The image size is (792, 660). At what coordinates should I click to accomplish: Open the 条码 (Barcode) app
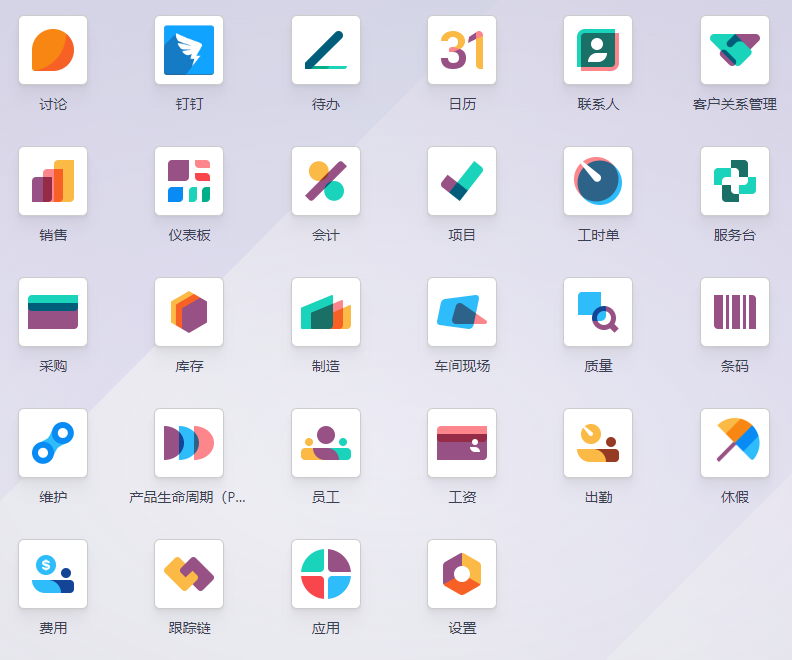[735, 312]
